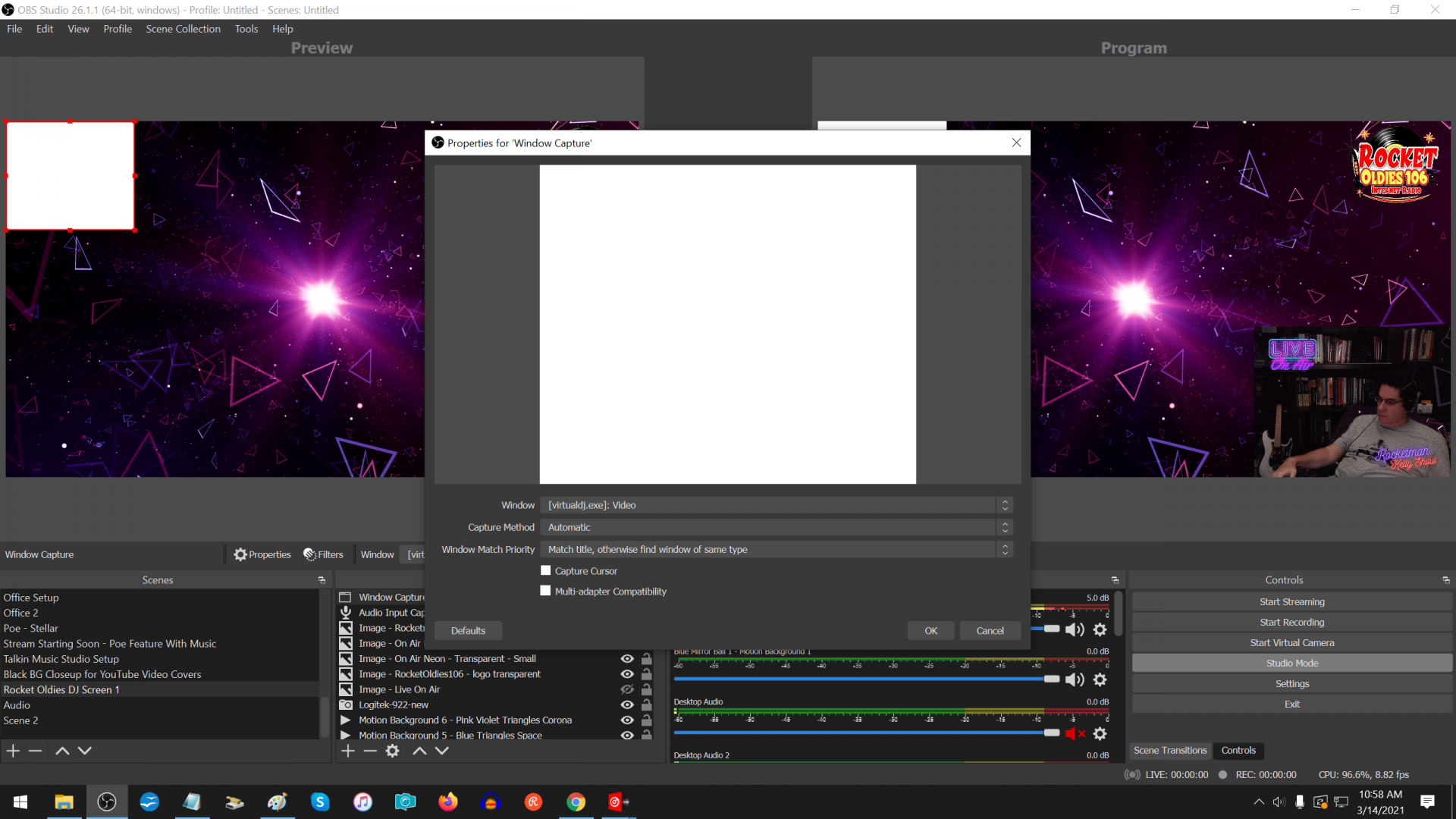Hide the Logitek-922-new source
This screenshot has height=819, width=1456.
[x=626, y=704]
